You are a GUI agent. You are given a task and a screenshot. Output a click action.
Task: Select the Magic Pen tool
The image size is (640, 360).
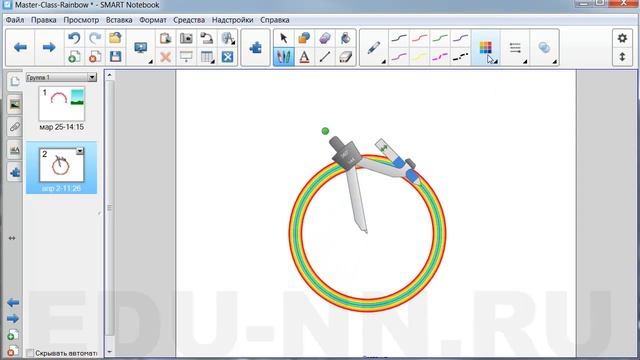point(325,38)
